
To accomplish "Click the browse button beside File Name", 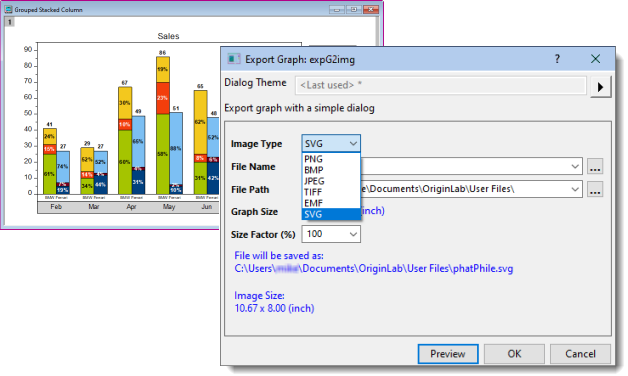I will 595,166.
